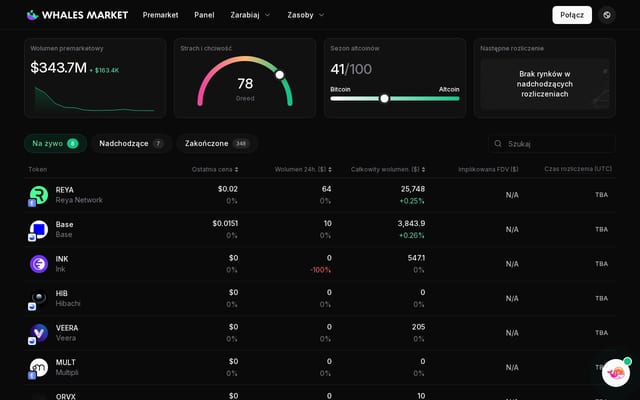Sort by Wolumen 24h arrows
The height and width of the screenshot is (400, 640).
330,169
